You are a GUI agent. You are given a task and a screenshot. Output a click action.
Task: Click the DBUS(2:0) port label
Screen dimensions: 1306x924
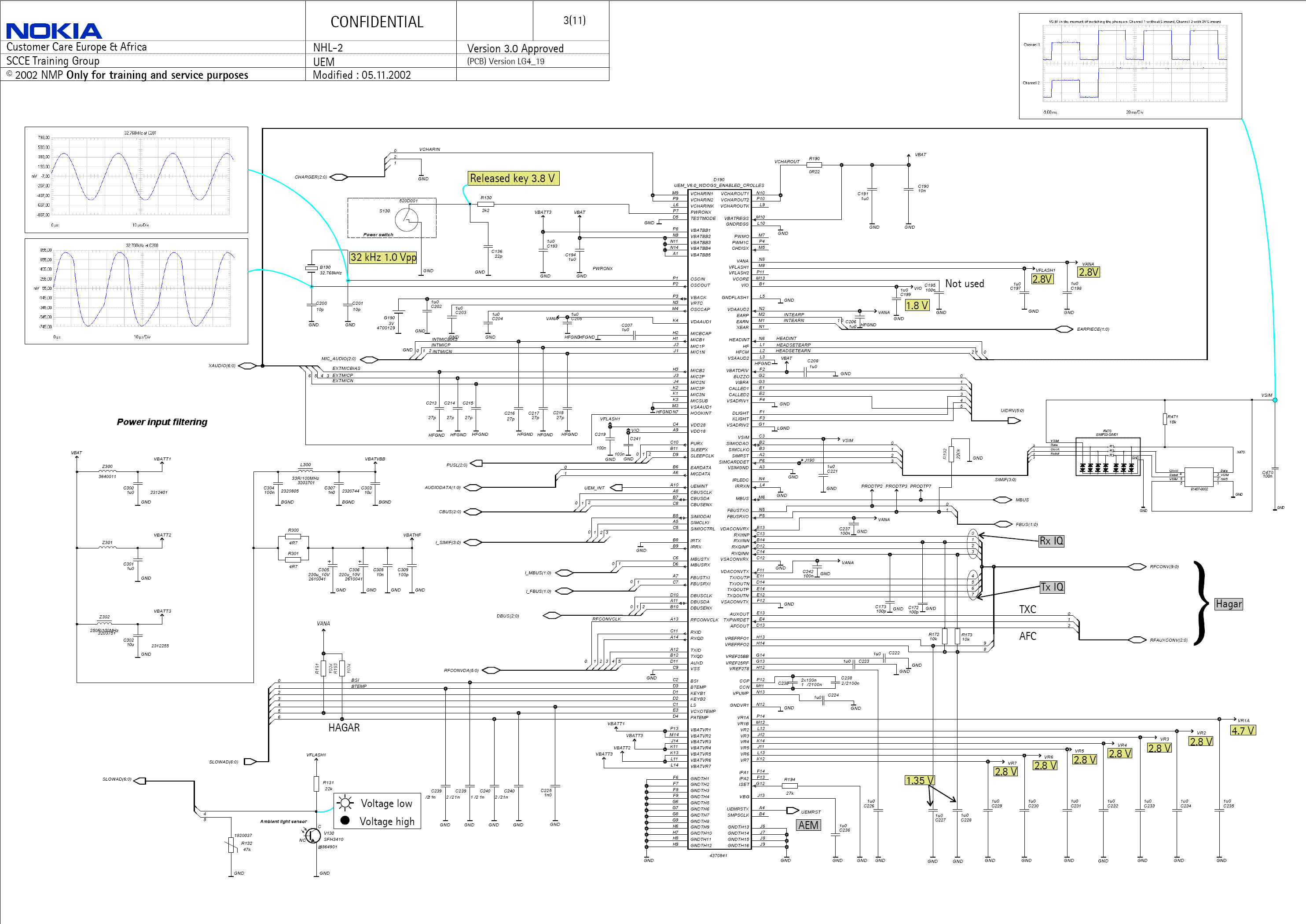pos(508,616)
